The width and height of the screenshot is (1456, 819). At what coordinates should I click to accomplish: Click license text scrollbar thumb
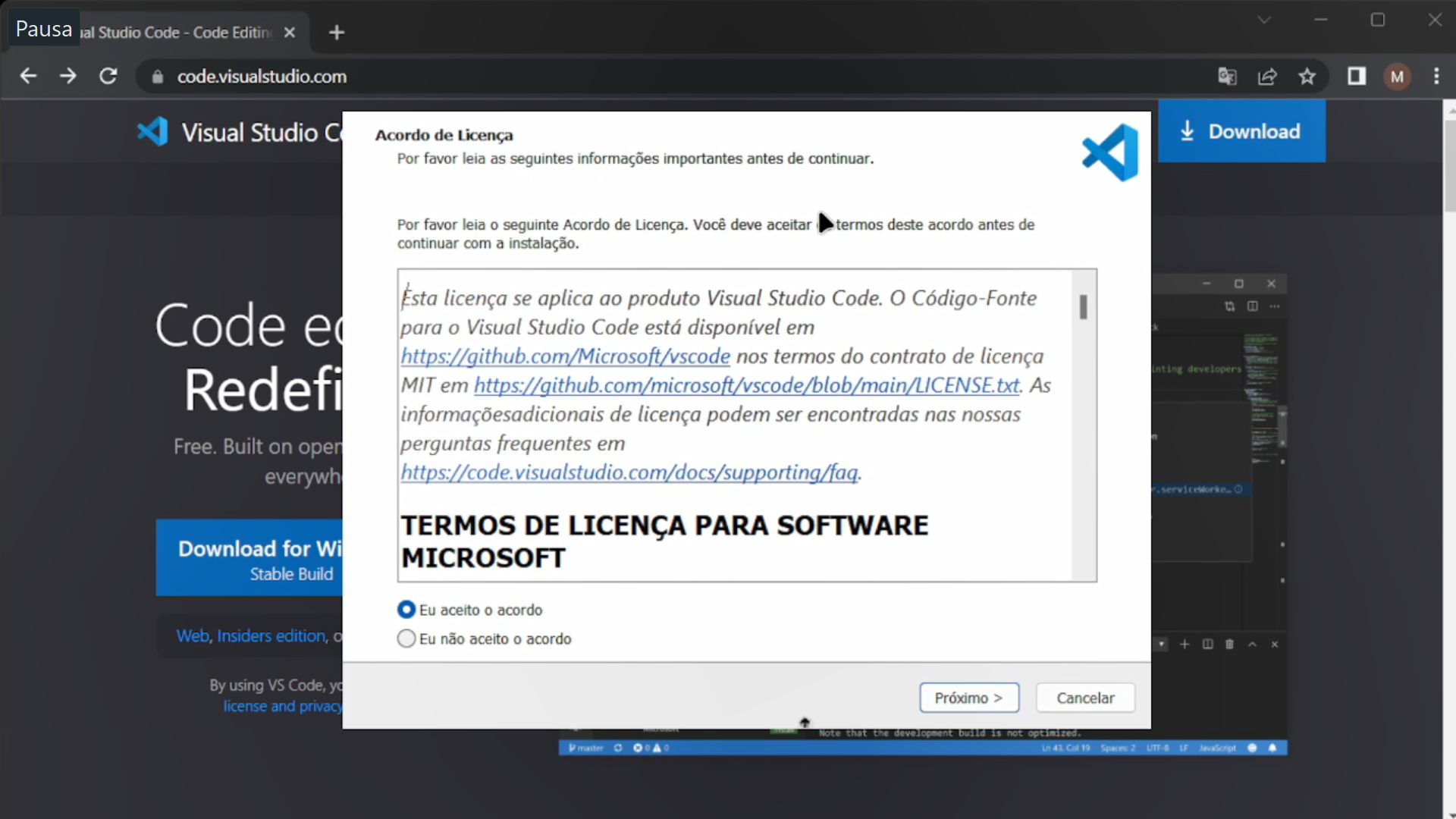pos(1083,307)
